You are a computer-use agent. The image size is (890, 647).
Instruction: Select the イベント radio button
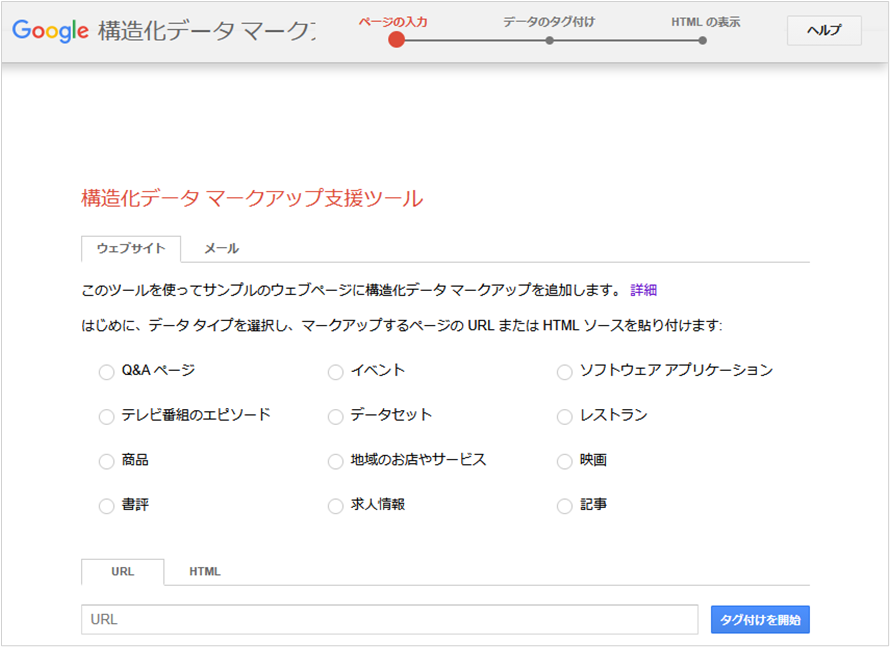336,372
